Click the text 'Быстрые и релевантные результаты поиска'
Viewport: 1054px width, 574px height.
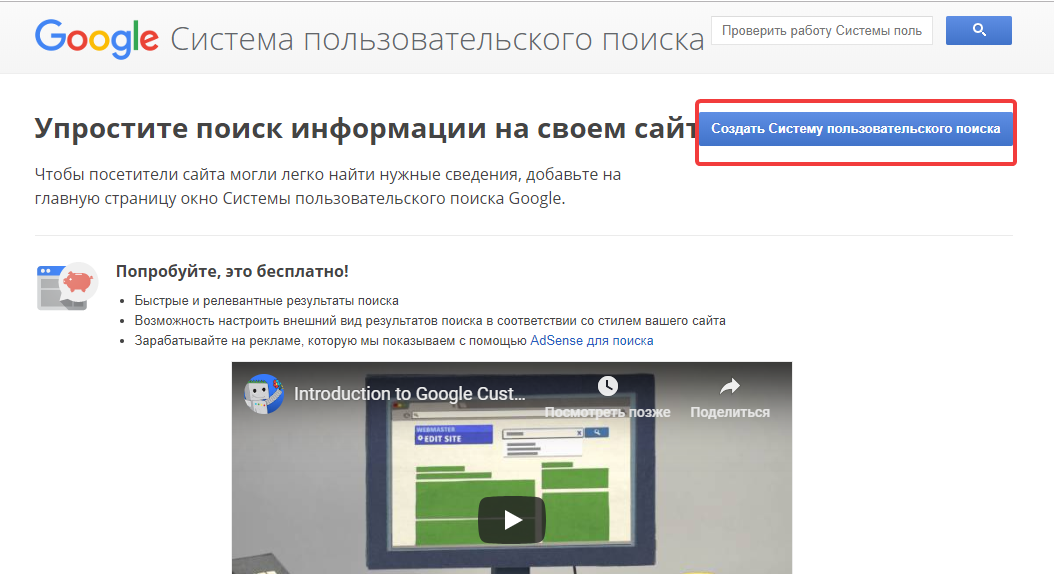pos(266,300)
